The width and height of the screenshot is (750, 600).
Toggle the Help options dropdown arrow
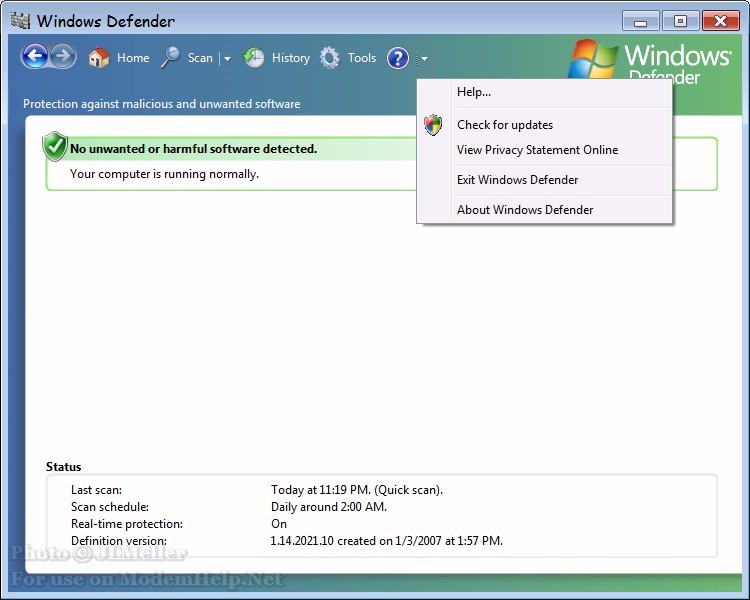pos(424,58)
